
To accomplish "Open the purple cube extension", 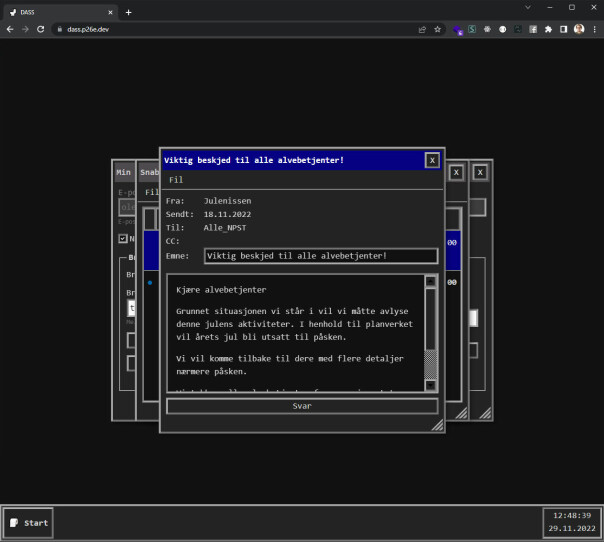I will [458, 30].
